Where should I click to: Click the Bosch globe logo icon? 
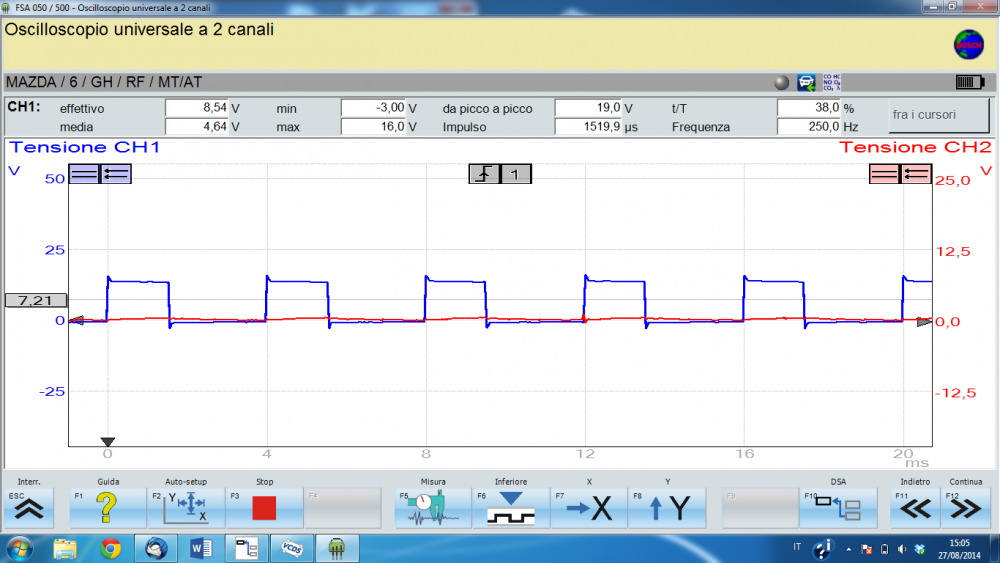point(969,45)
